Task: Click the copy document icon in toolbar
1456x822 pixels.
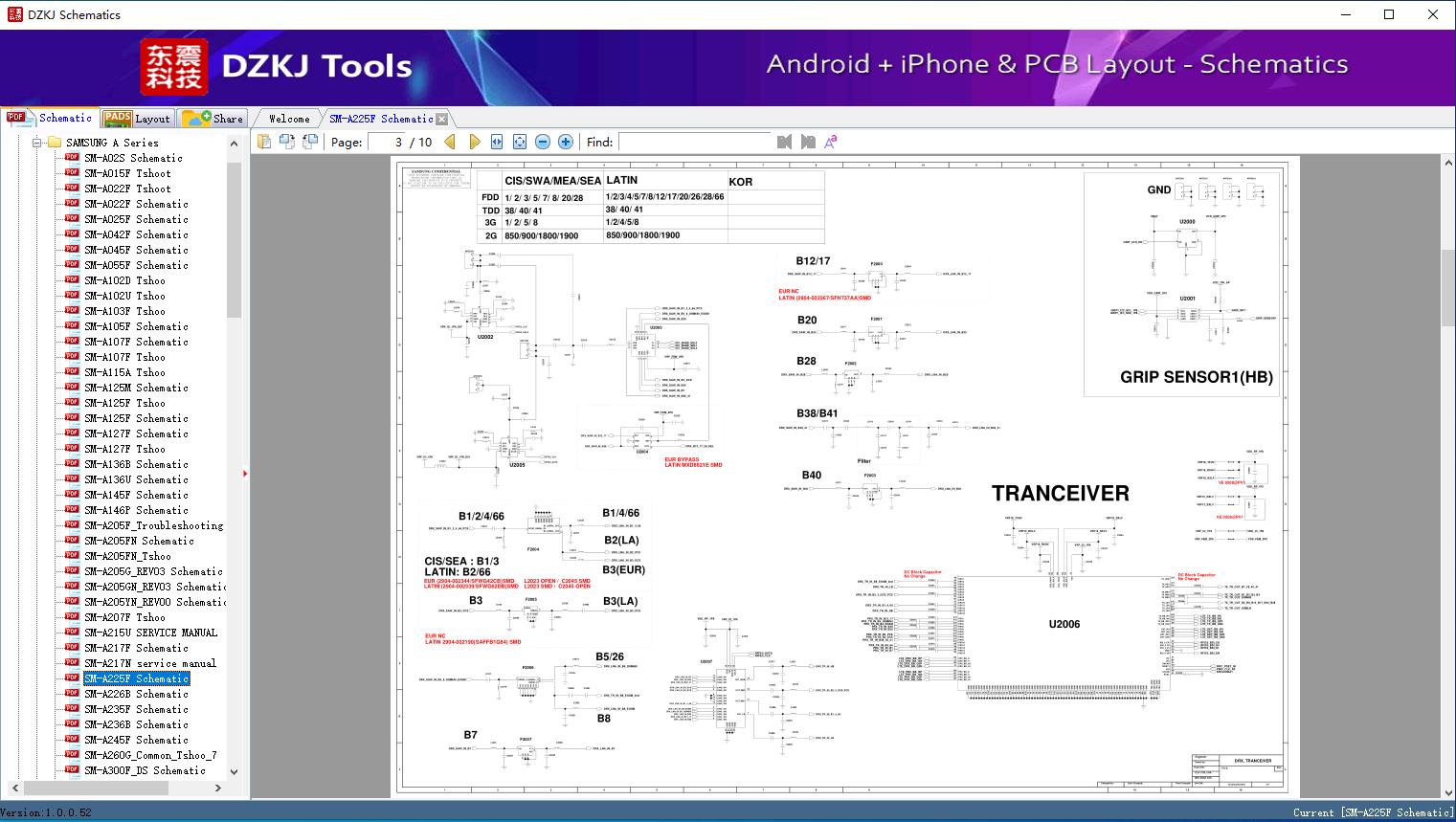Action: point(264,142)
